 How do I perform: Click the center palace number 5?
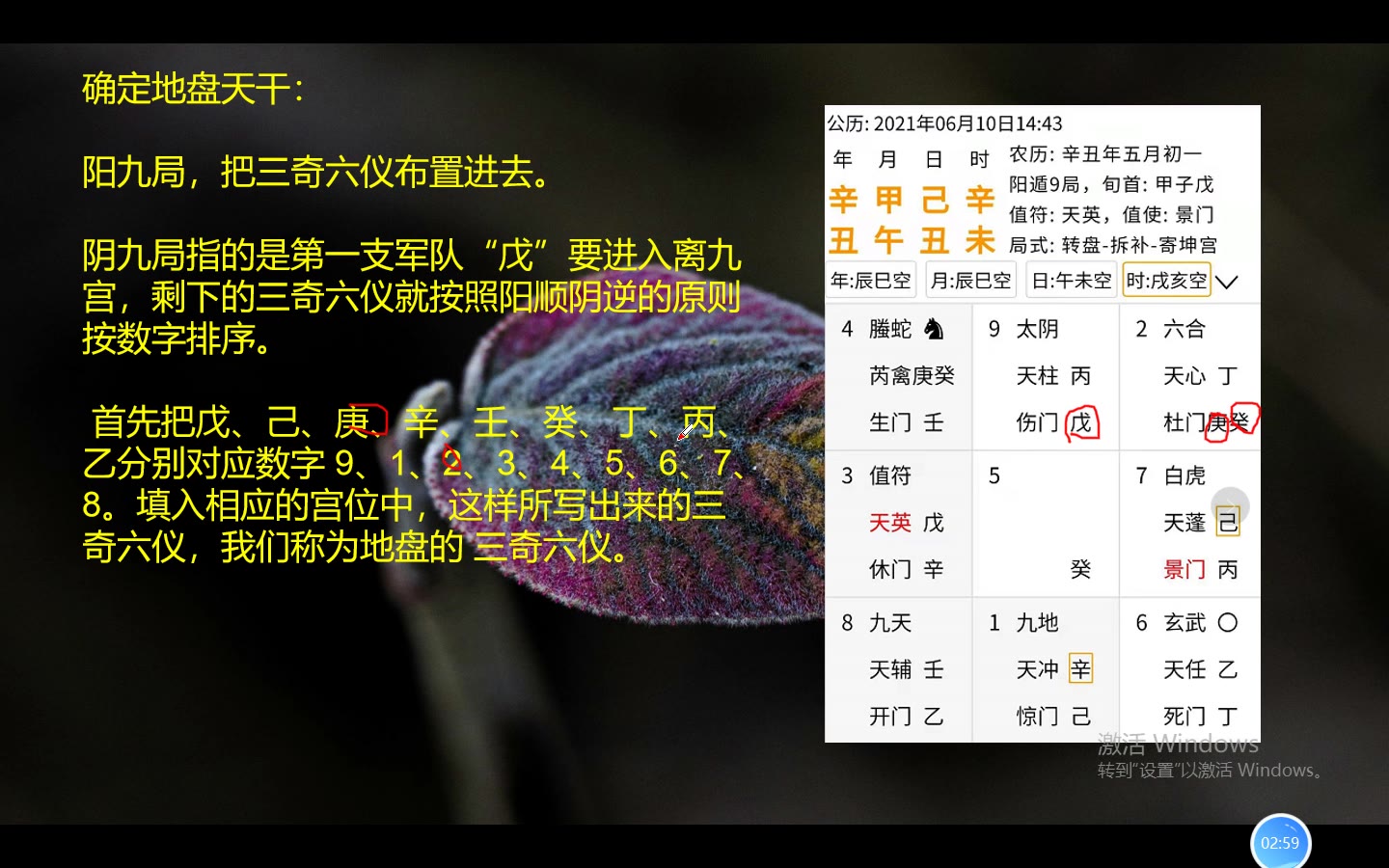(994, 475)
